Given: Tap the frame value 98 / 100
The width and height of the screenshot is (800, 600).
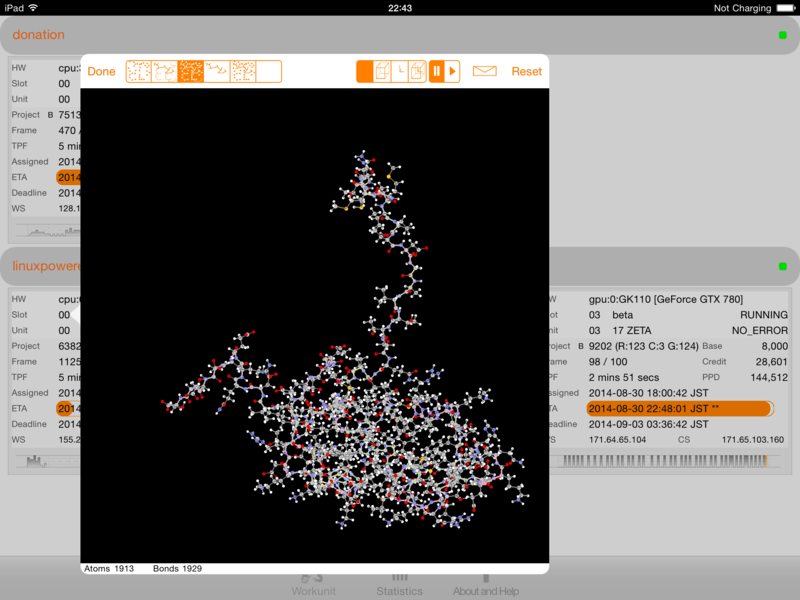Looking at the screenshot, I should click(x=608, y=362).
